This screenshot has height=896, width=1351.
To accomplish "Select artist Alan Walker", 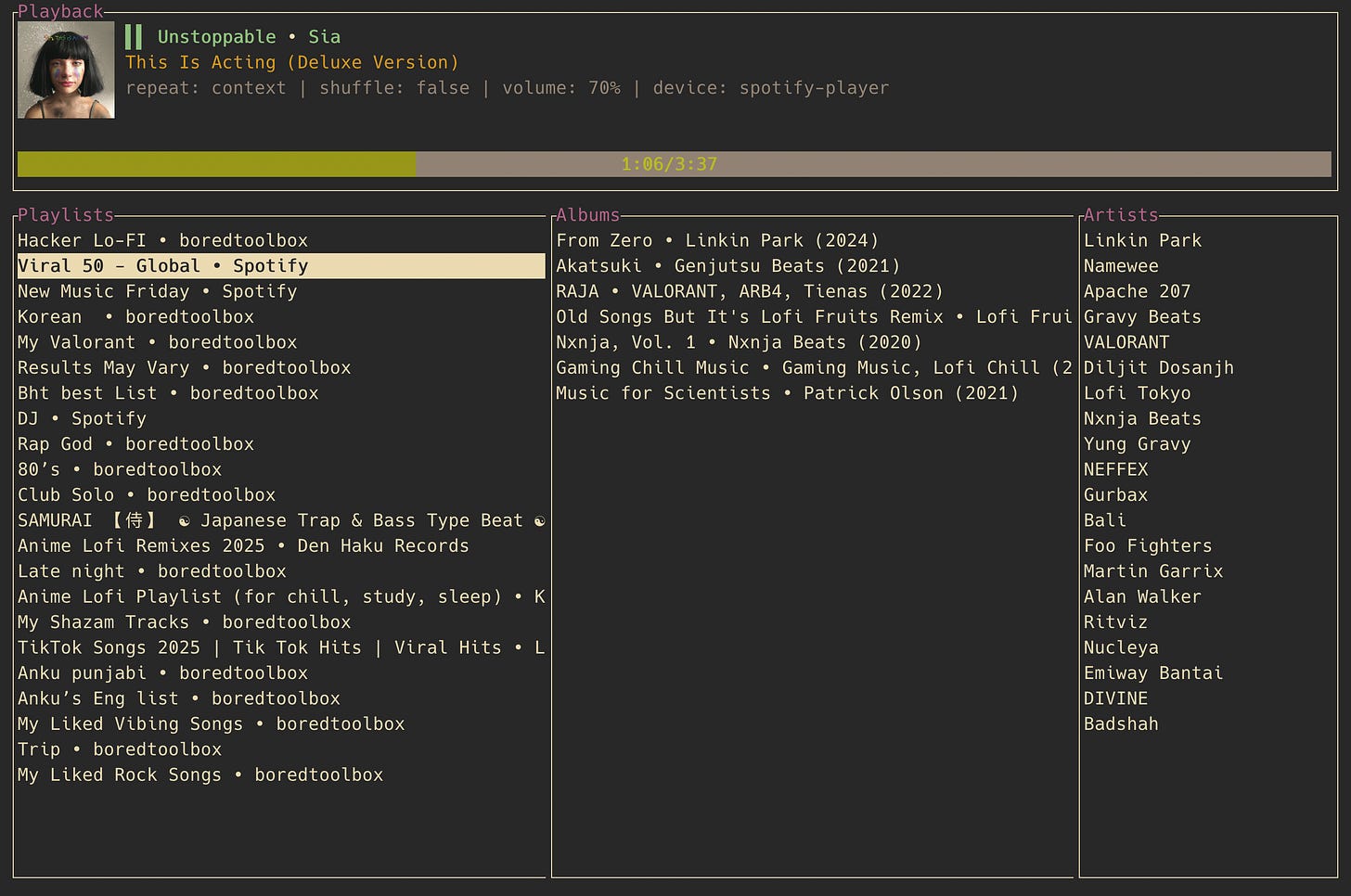I will coord(1142,596).
